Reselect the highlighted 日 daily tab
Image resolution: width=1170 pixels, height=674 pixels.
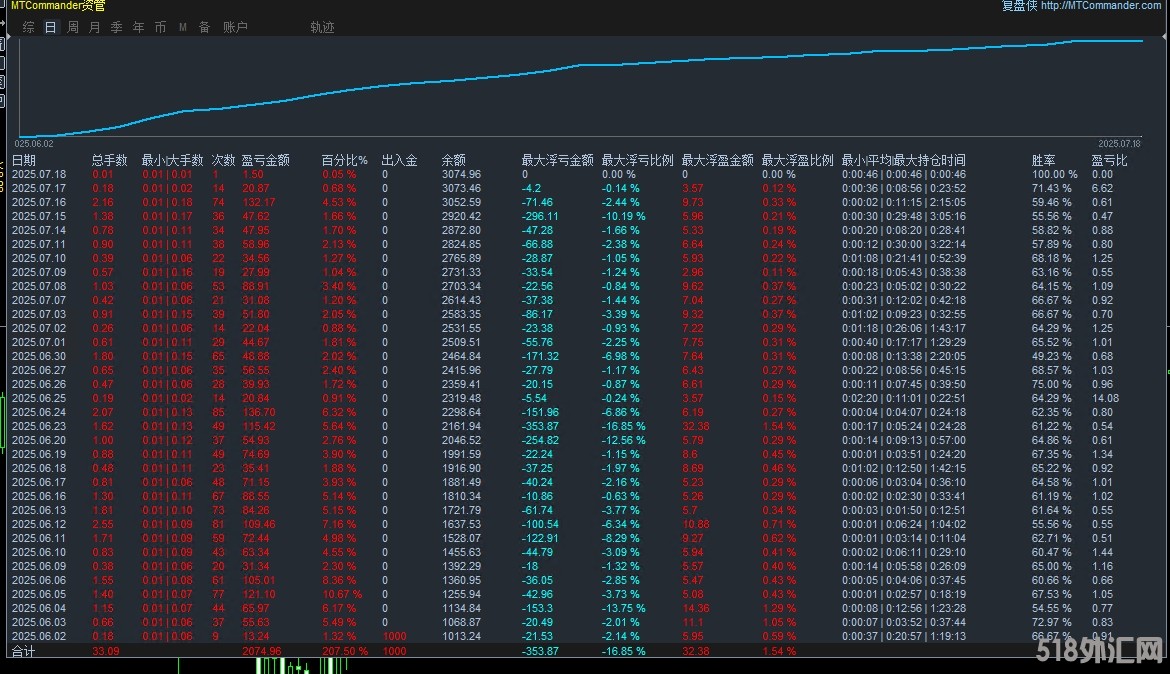49,27
